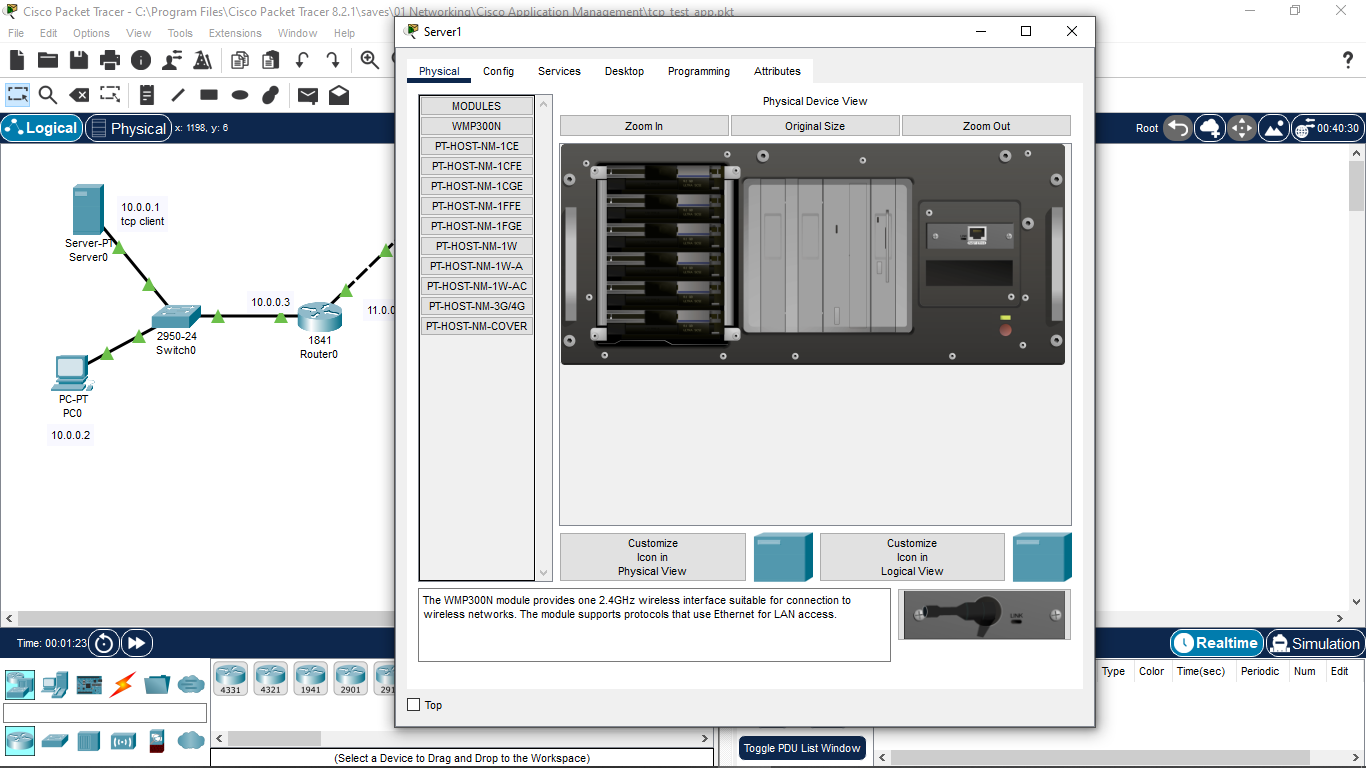
Task: Click the Activity Wizard icon
Action: click(203, 60)
